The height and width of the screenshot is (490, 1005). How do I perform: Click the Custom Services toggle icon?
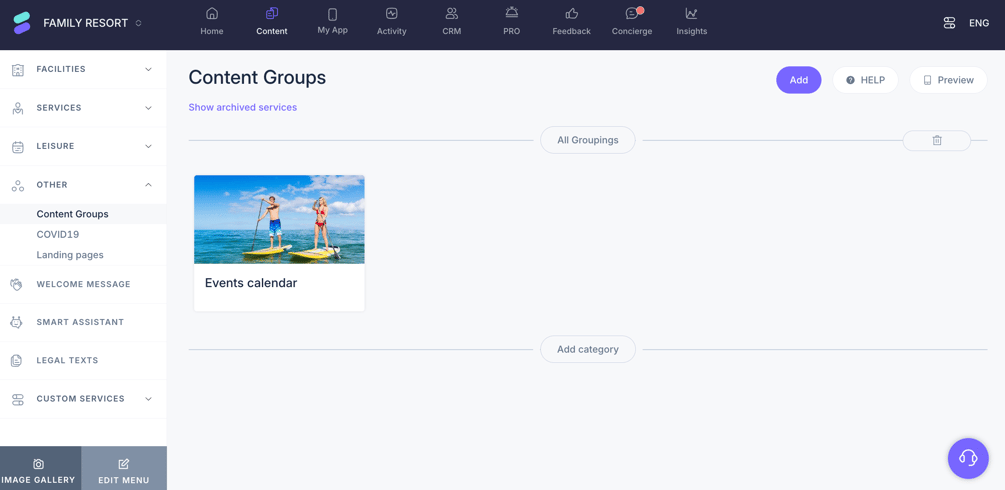(x=17, y=399)
